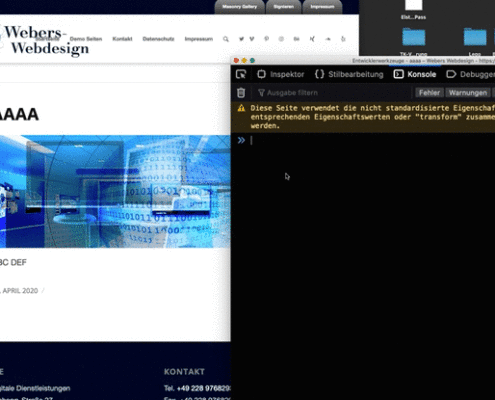Visit the Twitter social icon

(x=241, y=39)
